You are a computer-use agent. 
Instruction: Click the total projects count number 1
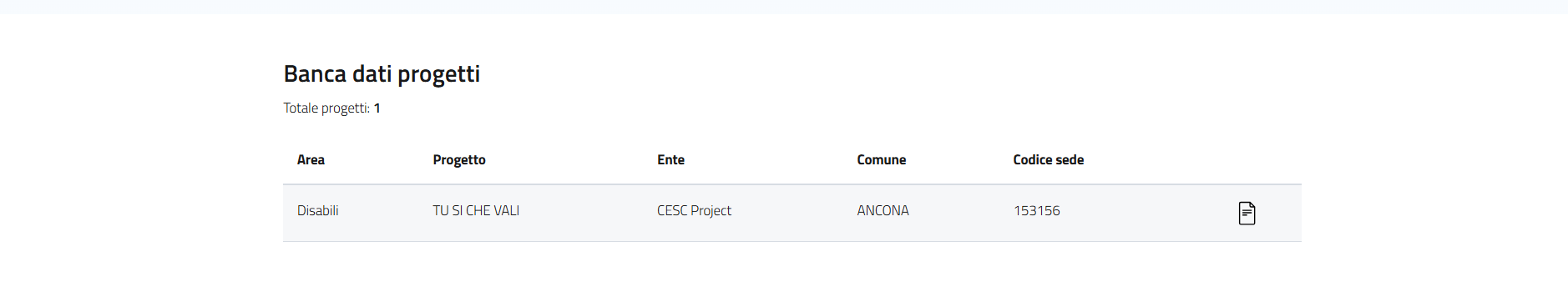tap(377, 108)
